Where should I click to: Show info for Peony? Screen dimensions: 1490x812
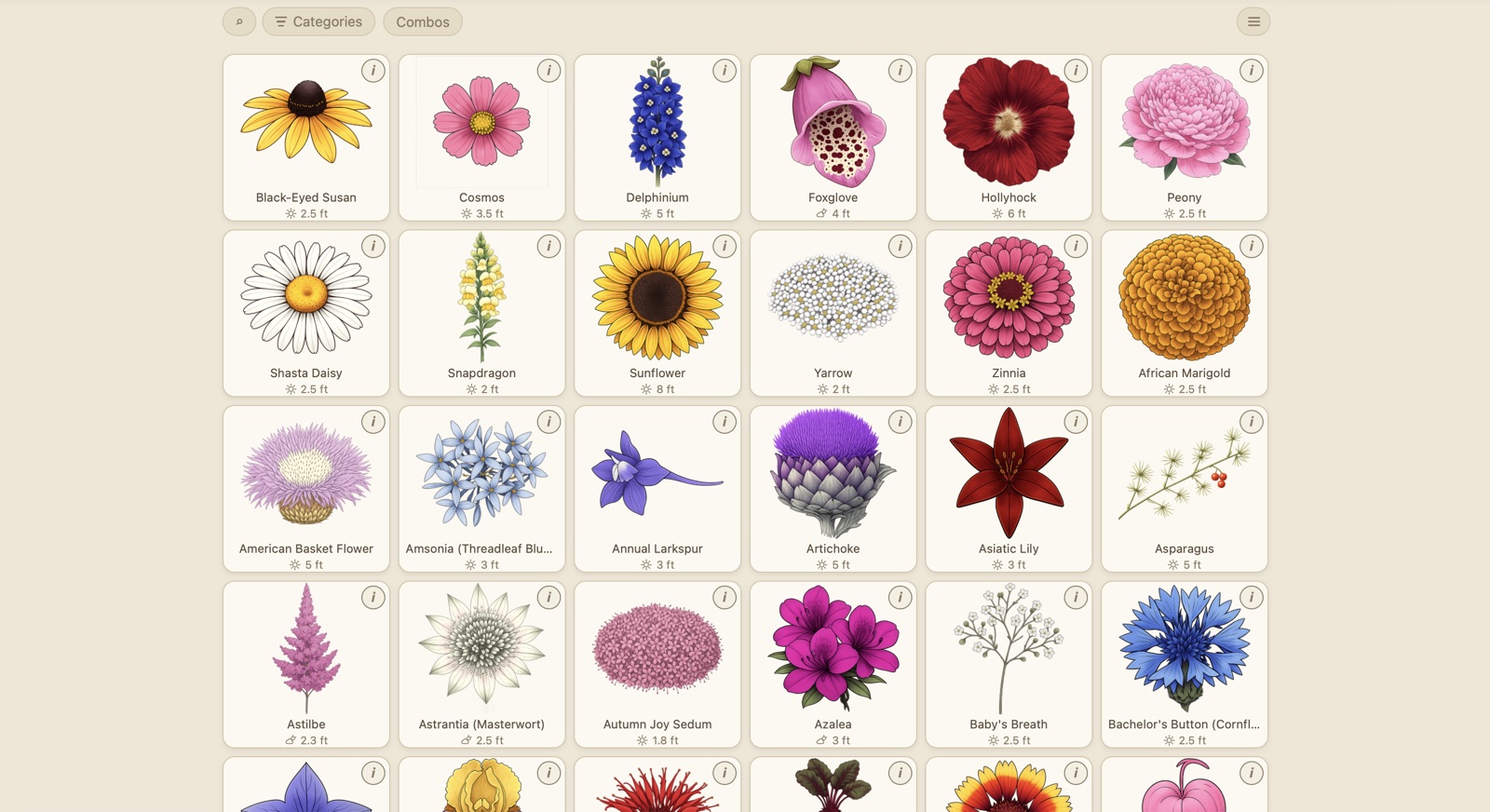1252,71
